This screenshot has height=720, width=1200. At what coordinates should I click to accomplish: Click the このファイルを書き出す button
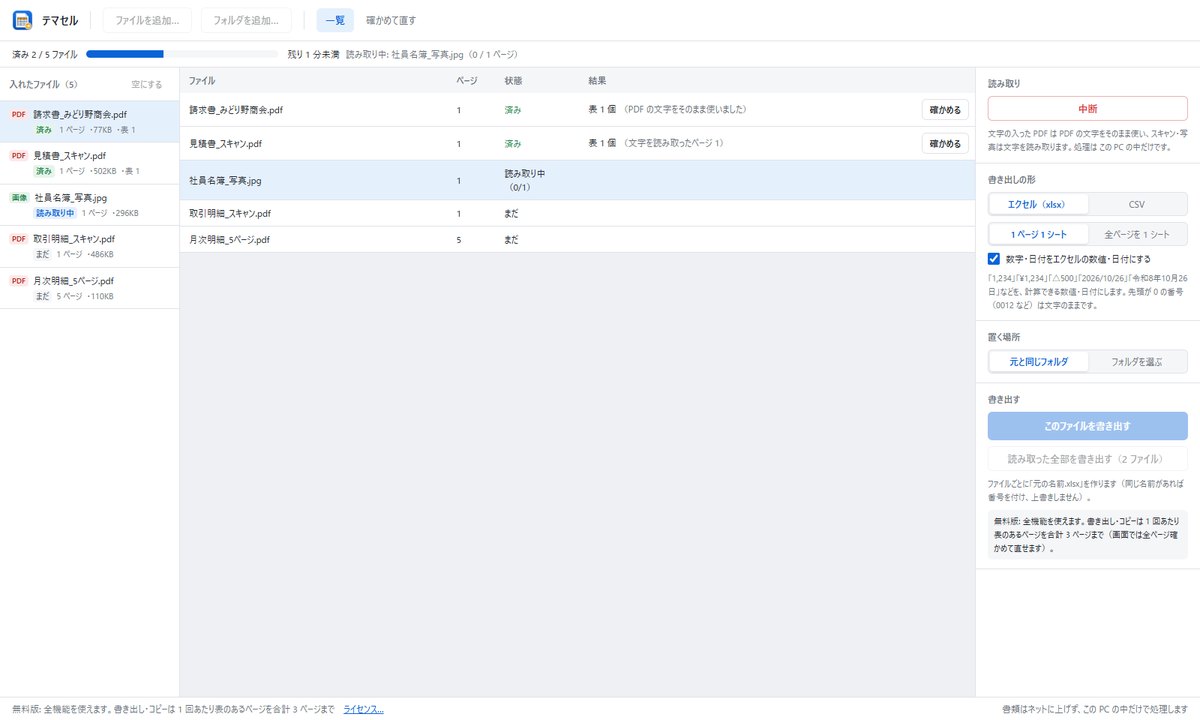(1087, 426)
